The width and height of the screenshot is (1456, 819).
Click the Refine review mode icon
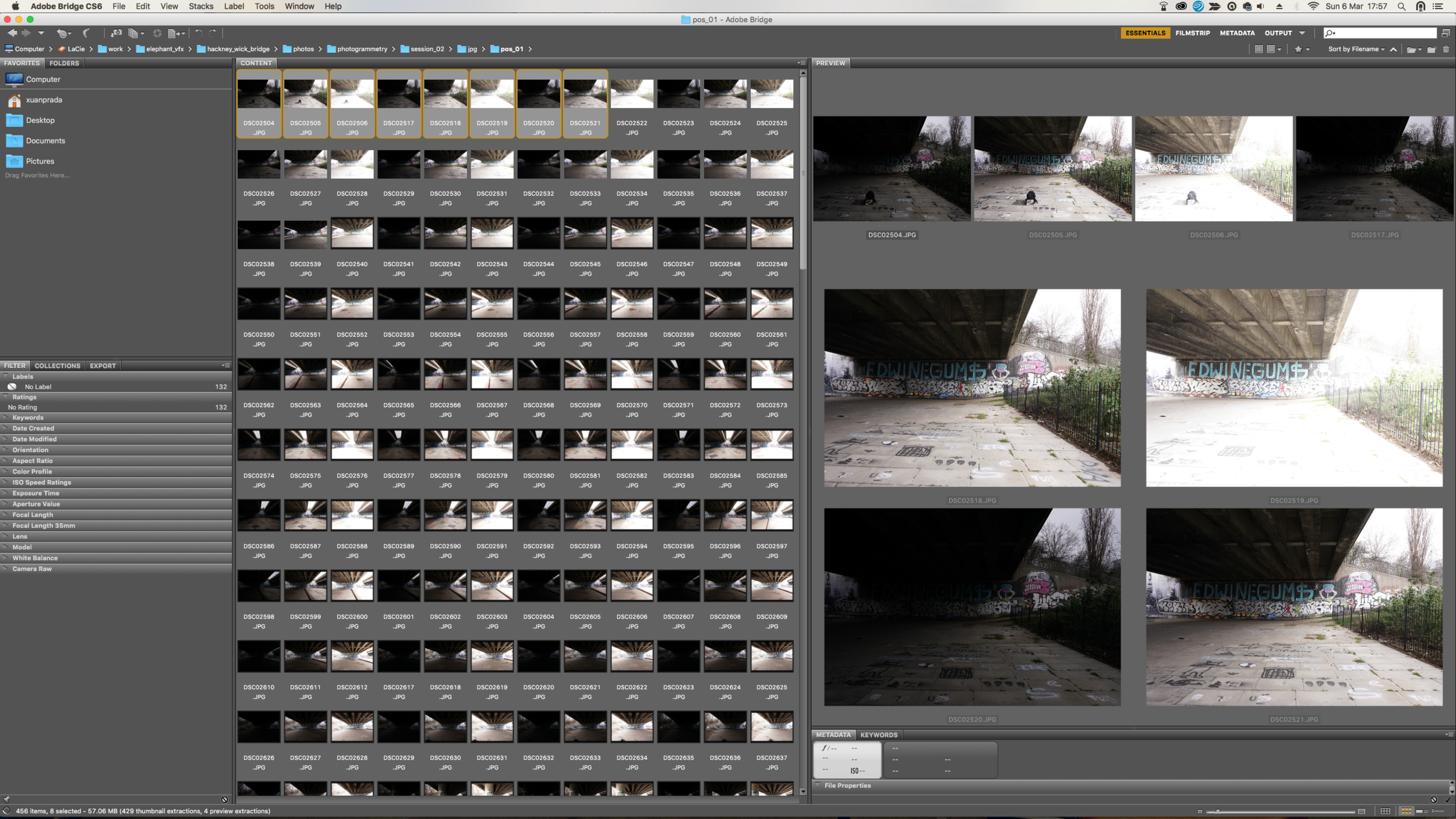(136, 33)
